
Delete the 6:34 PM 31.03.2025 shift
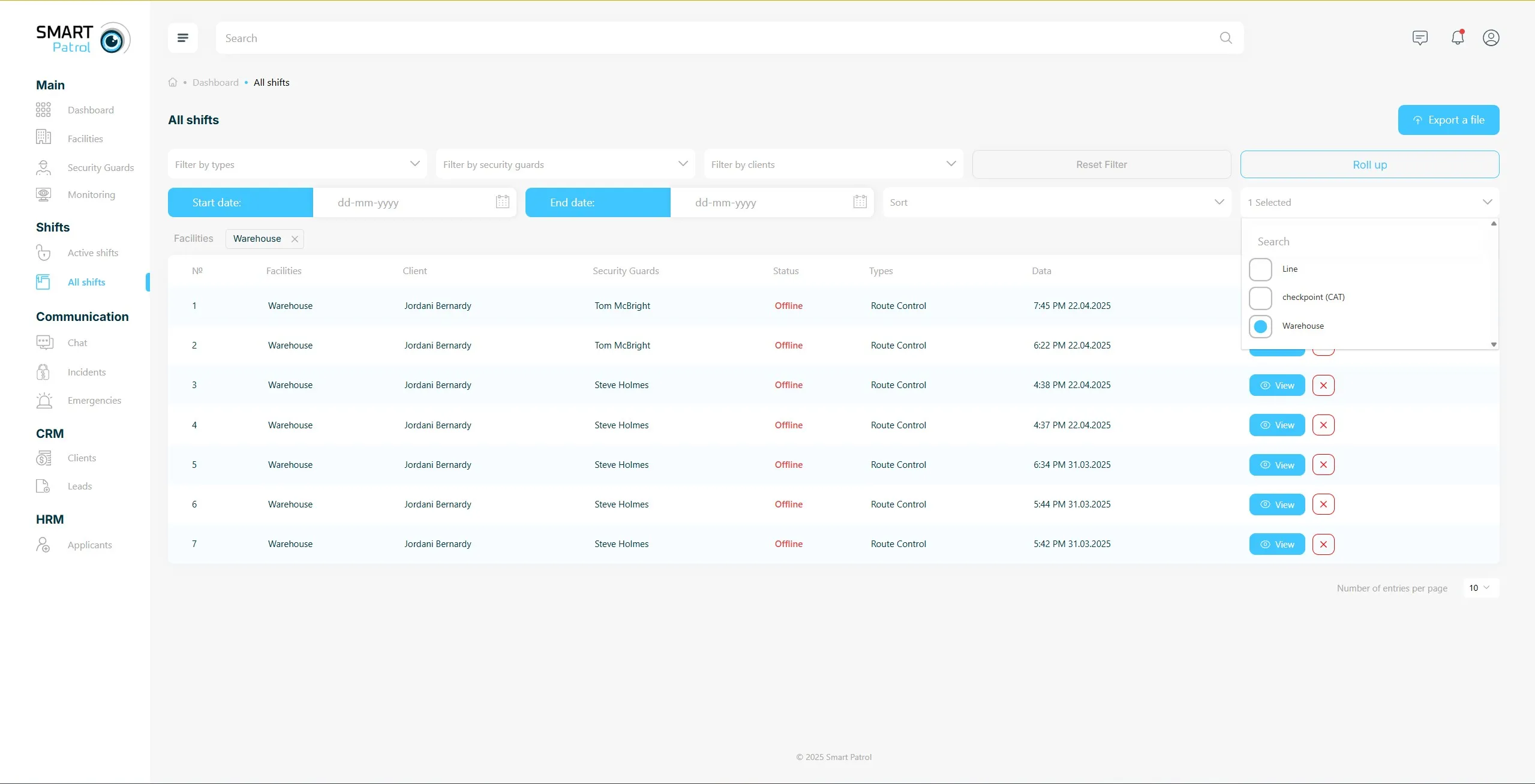[1323, 465]
